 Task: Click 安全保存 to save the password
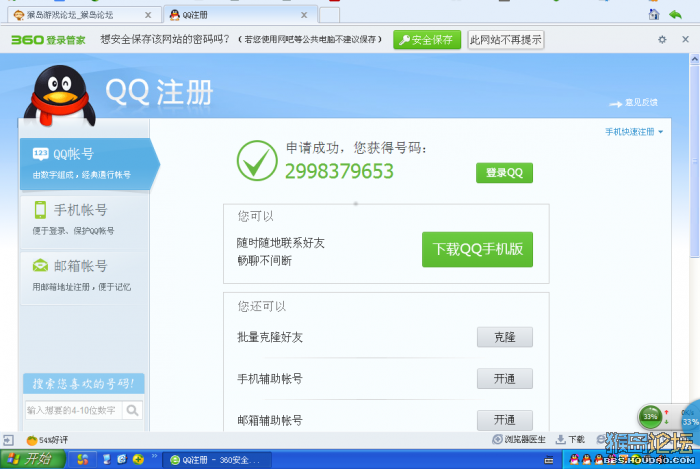pyautogui.click(x=427, y=40)
